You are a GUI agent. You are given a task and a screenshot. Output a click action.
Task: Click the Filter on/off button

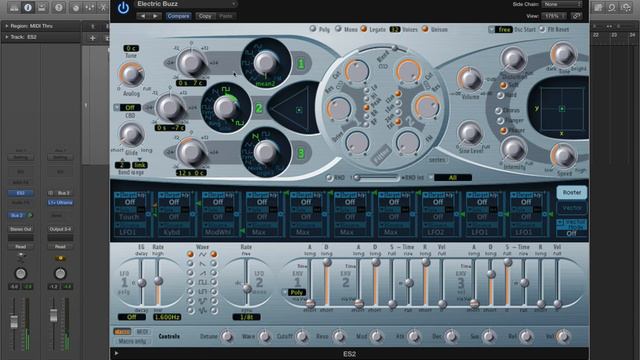click(381, 155)
